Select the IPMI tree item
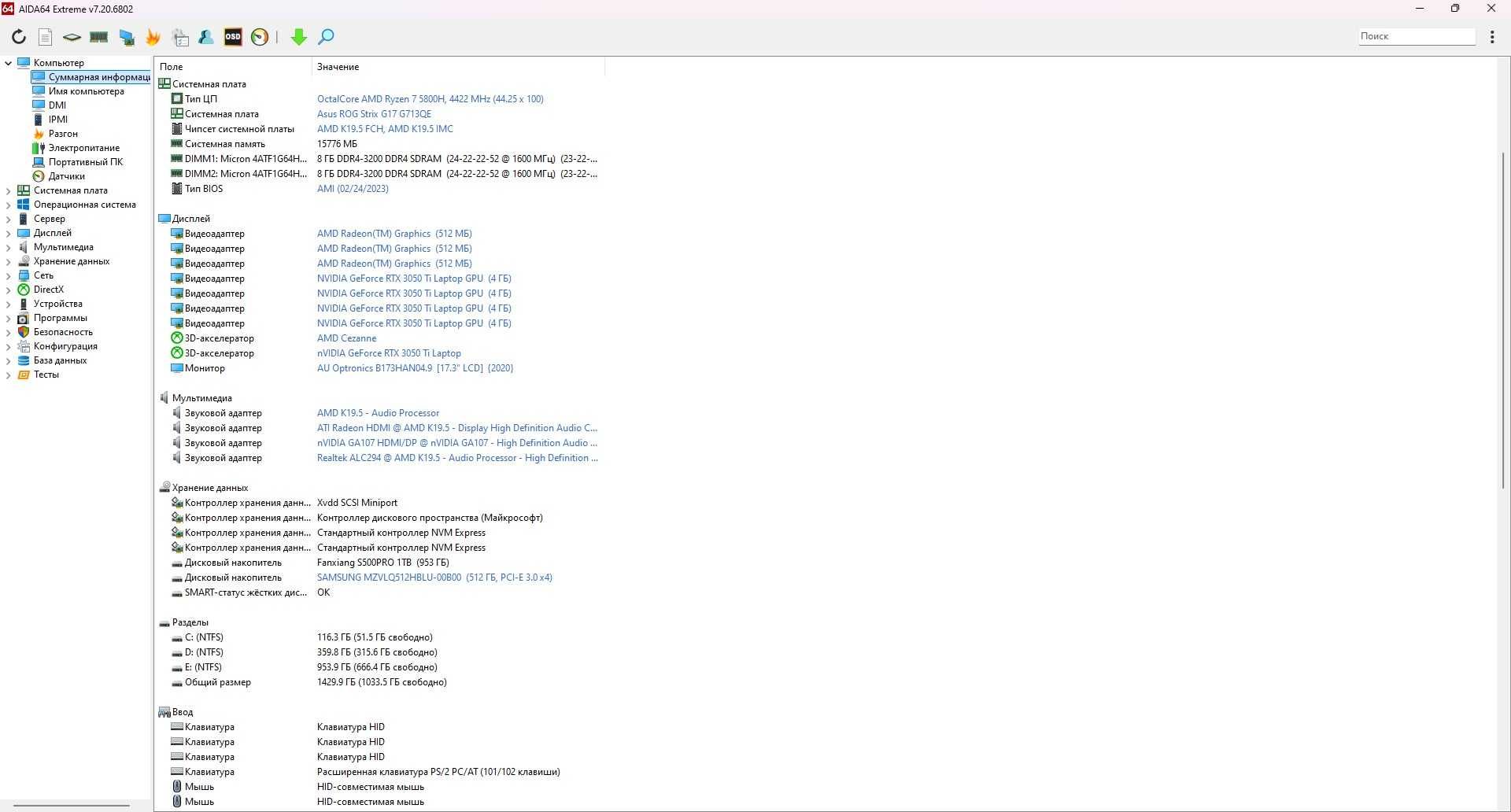 pyautogui.click(x=50, y=120)
